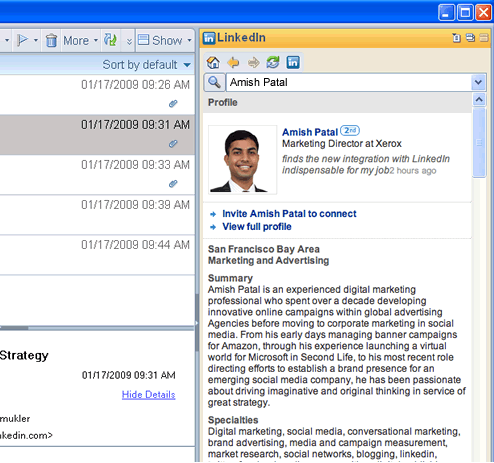This screenshot has height=463, width=494.
Task: Refresh the LinkedIn panel
Action: pos(273,62)
